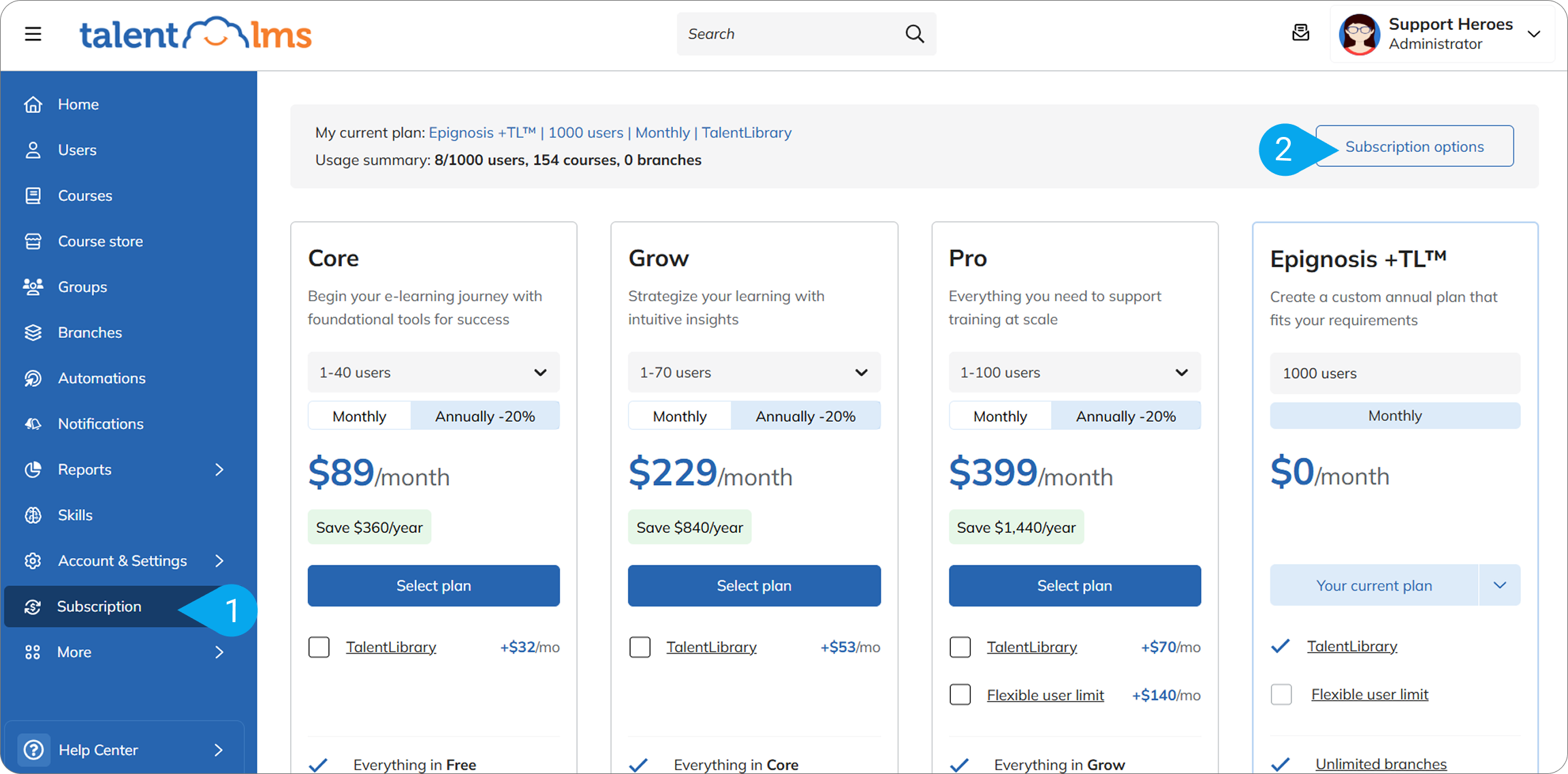Viewport: 1568px width, 774px height.
Task: Click the Reports chart icon
Action: (33, 469)
